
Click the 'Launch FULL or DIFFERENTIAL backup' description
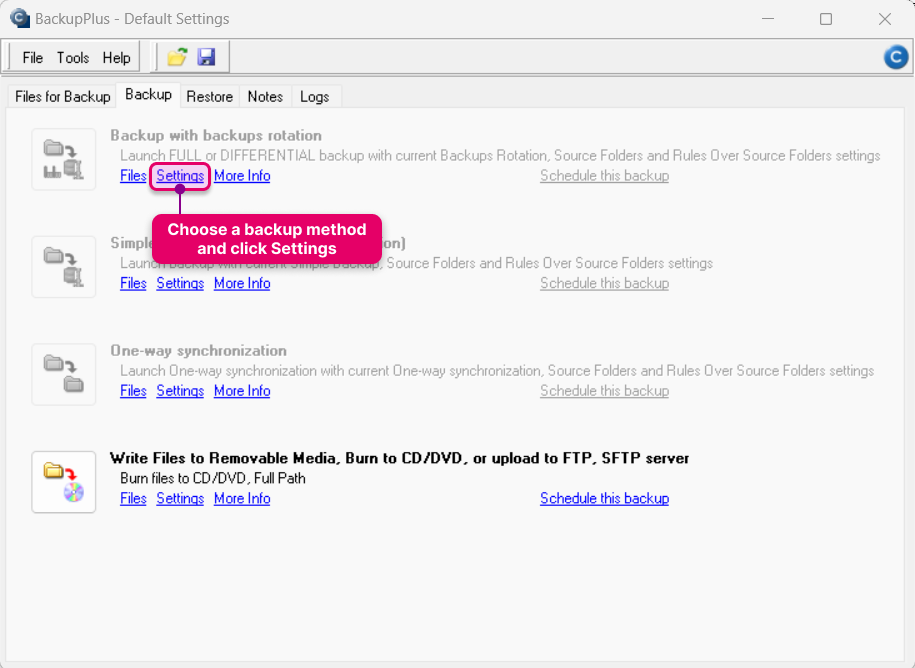click(x=500, y=156)
